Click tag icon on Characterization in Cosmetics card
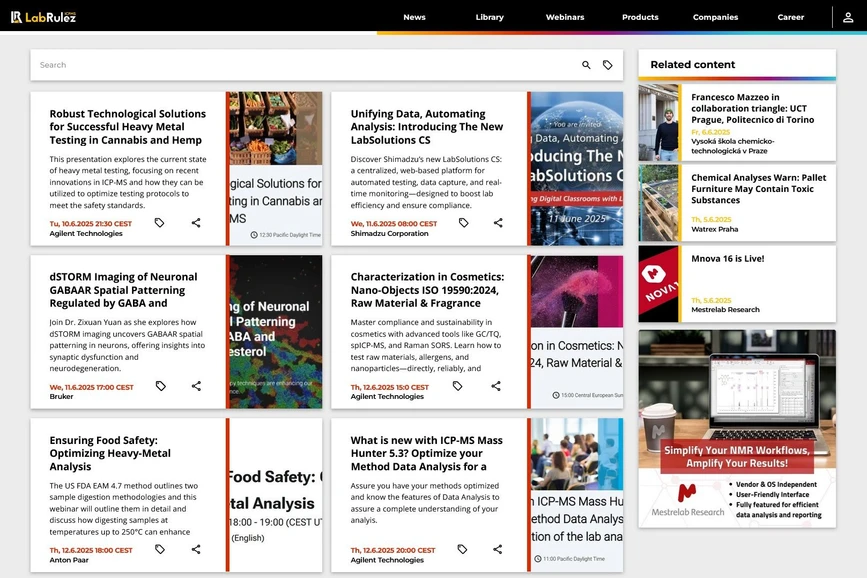Viewport: 867px width, 578px height. [x=457, y=386]
